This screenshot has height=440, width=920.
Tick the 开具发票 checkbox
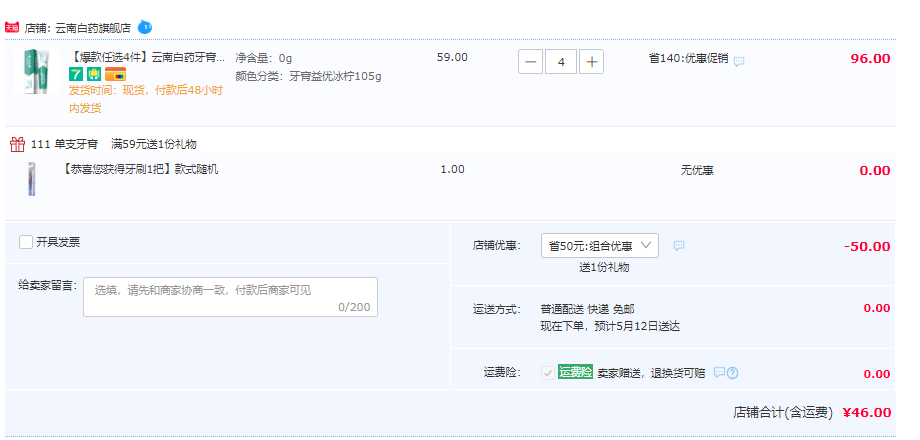26,242
